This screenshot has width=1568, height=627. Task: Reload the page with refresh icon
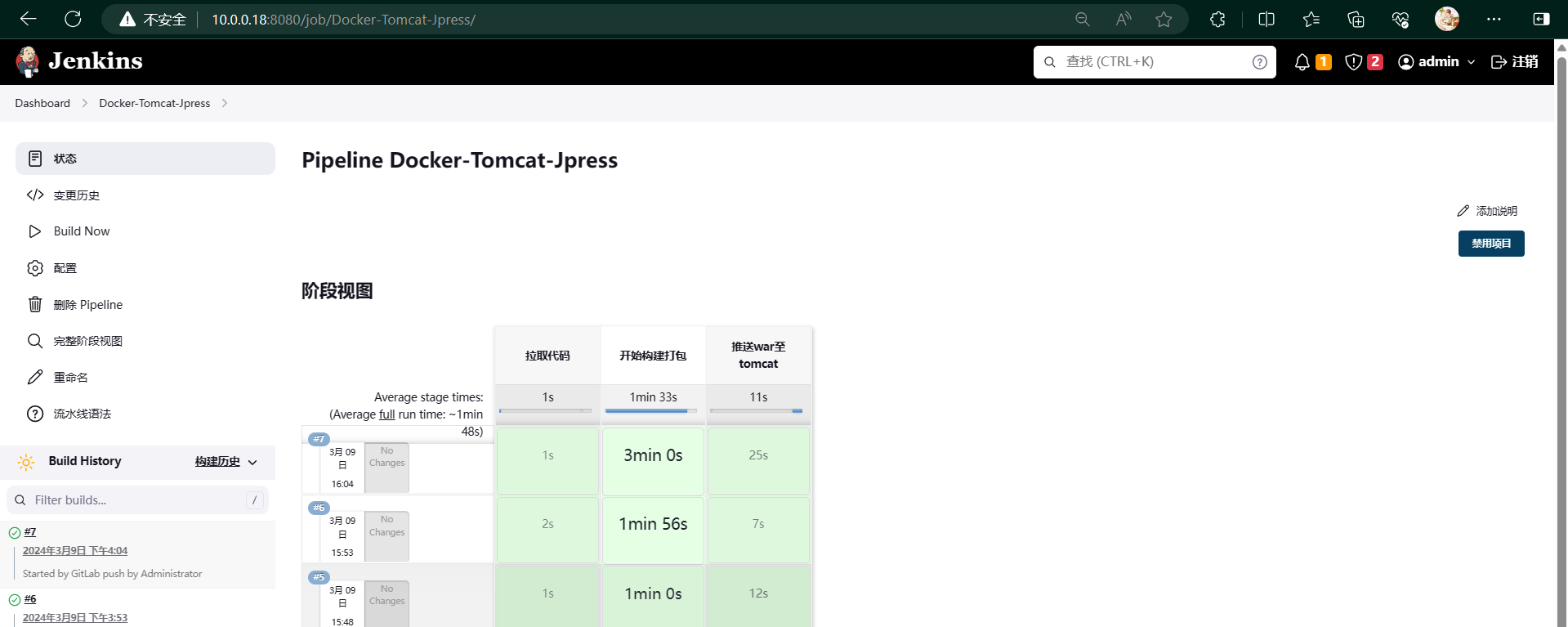click(x=73, y=19)
